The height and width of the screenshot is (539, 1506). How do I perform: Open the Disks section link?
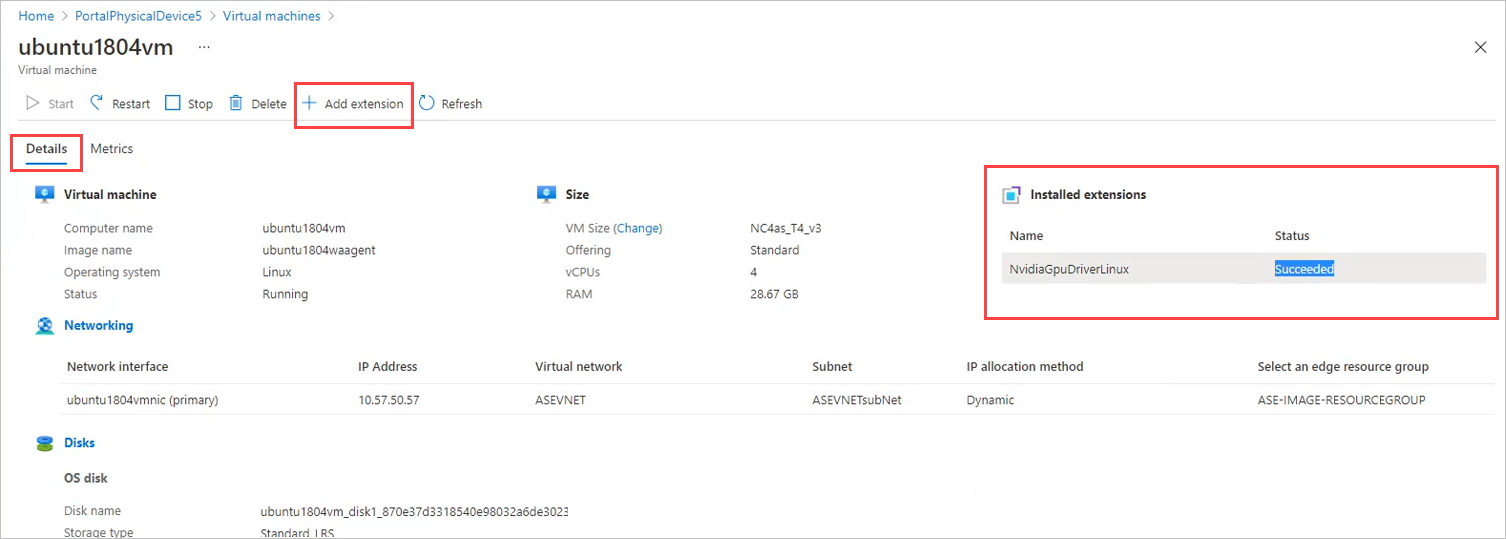(x=79, y=442)
